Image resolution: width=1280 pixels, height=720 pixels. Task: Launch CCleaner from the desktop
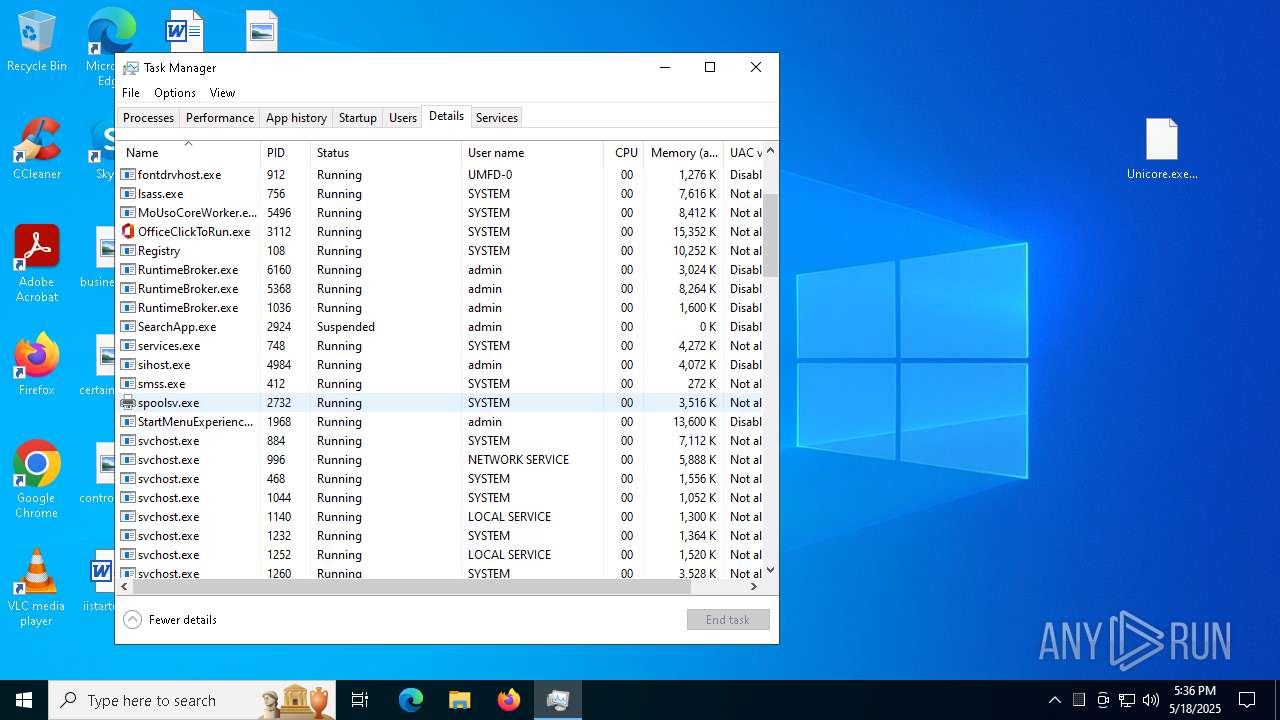click(37, 148)
